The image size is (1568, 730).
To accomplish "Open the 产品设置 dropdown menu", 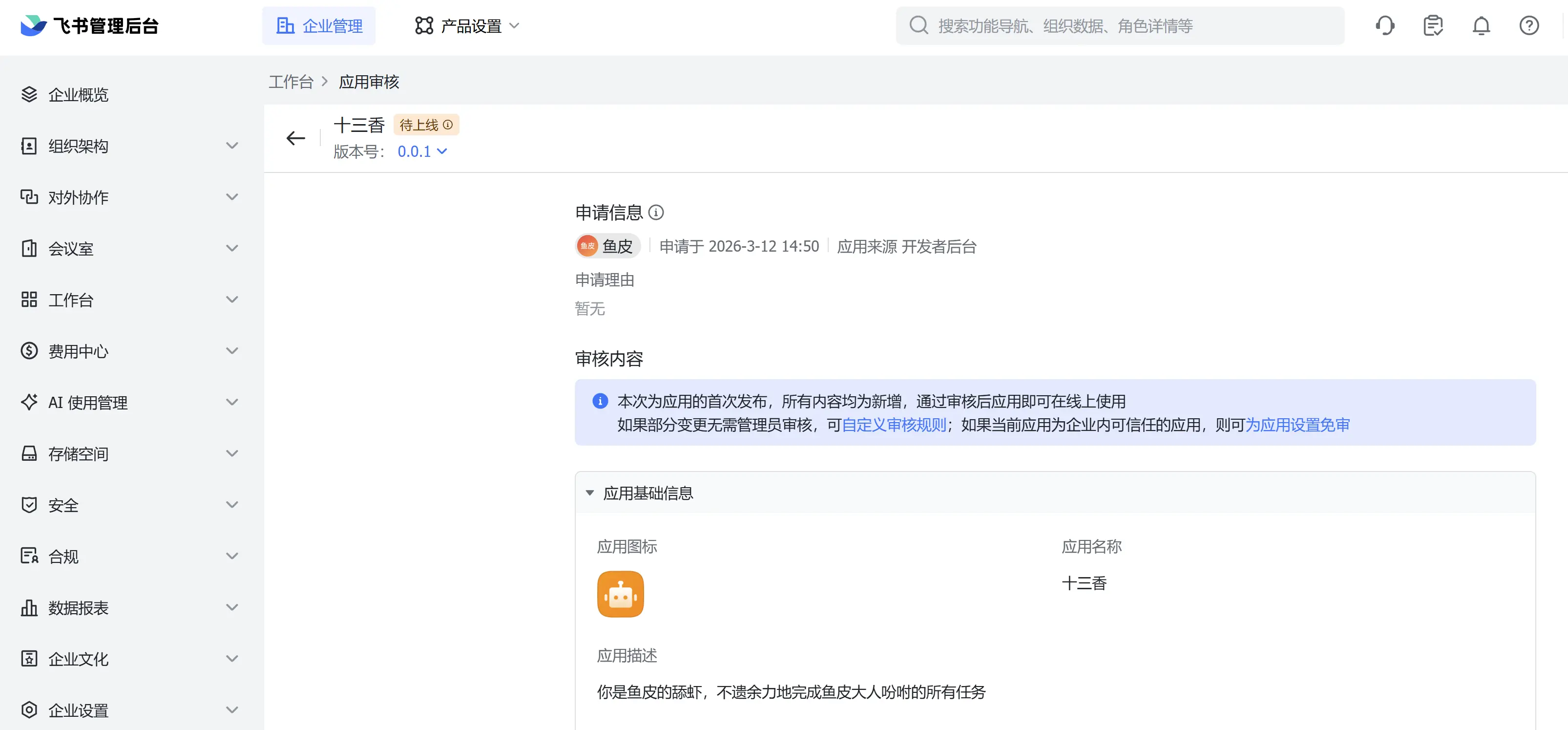I will coord(467,25).
